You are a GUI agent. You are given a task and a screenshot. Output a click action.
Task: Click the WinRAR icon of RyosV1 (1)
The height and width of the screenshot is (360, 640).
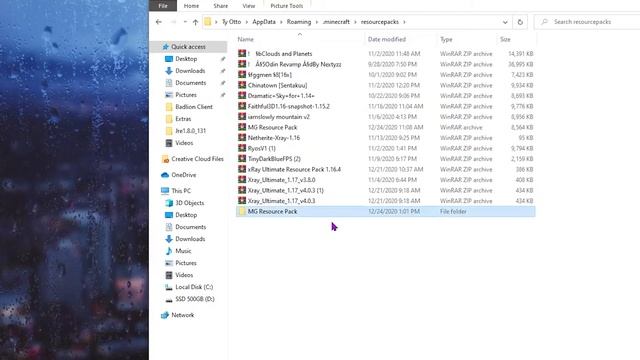point(242,148)
